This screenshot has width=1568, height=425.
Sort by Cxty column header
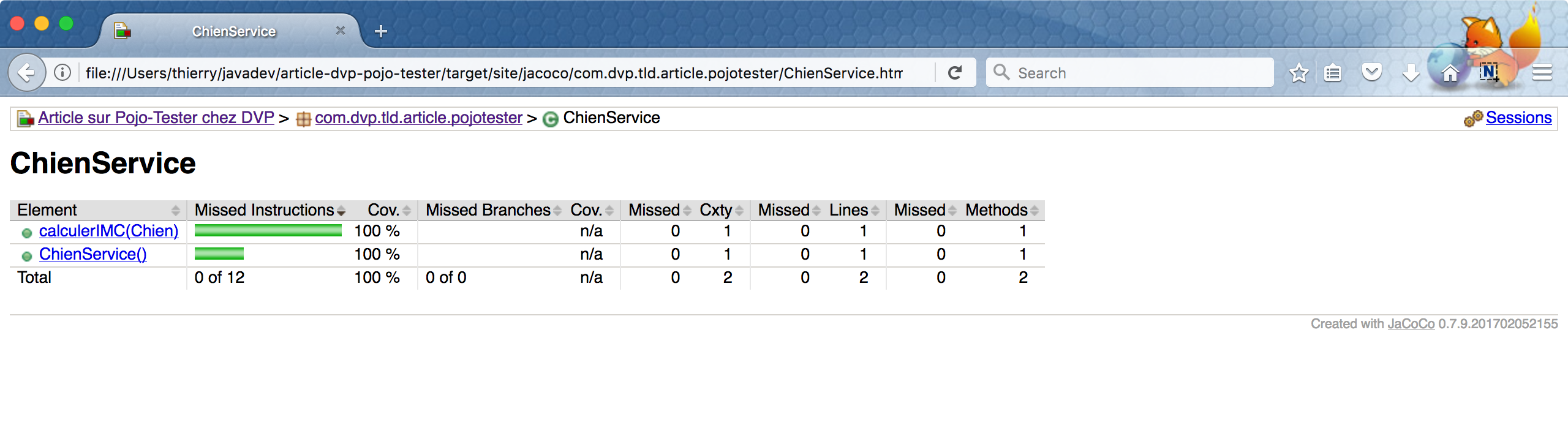(716, 210)
